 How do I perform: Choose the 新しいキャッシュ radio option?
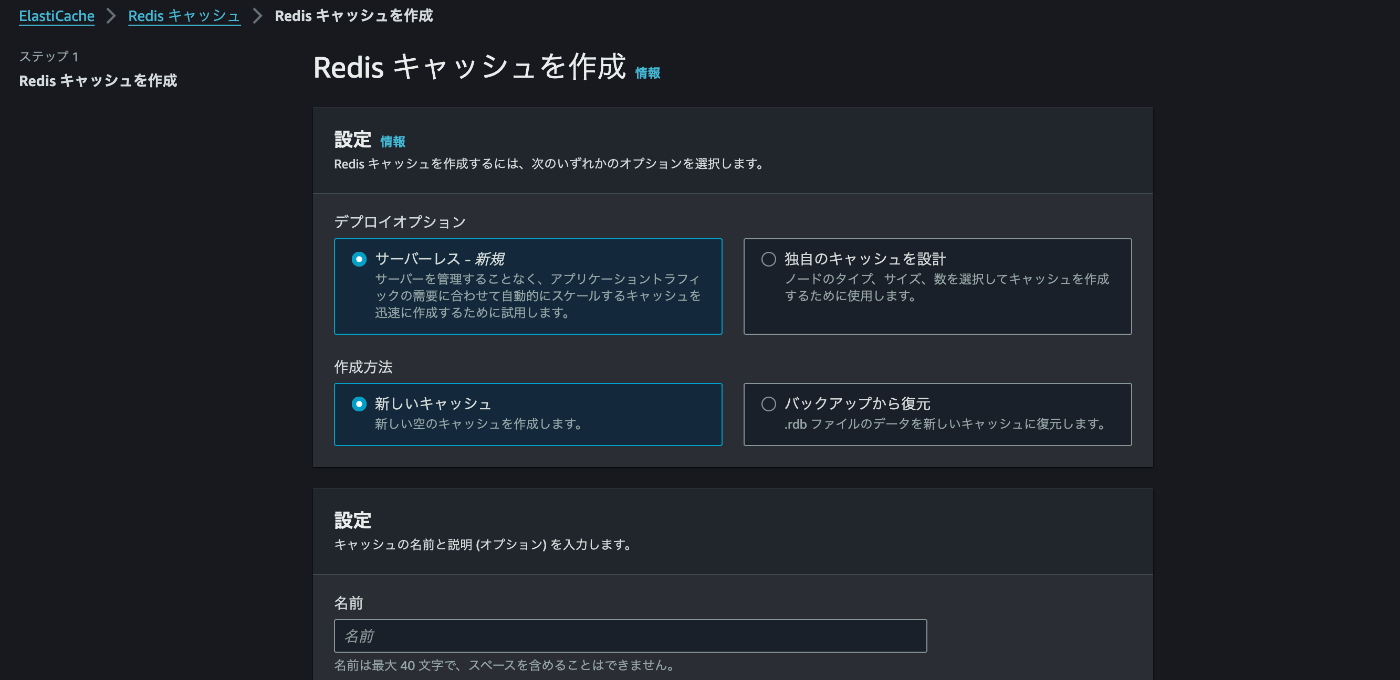pyautogui.click(x=359, y=404)
